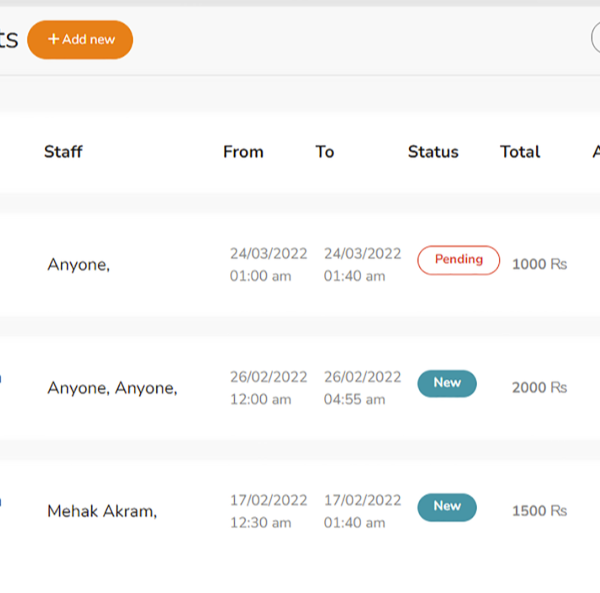Click the To column header

(x=325, y=152)
